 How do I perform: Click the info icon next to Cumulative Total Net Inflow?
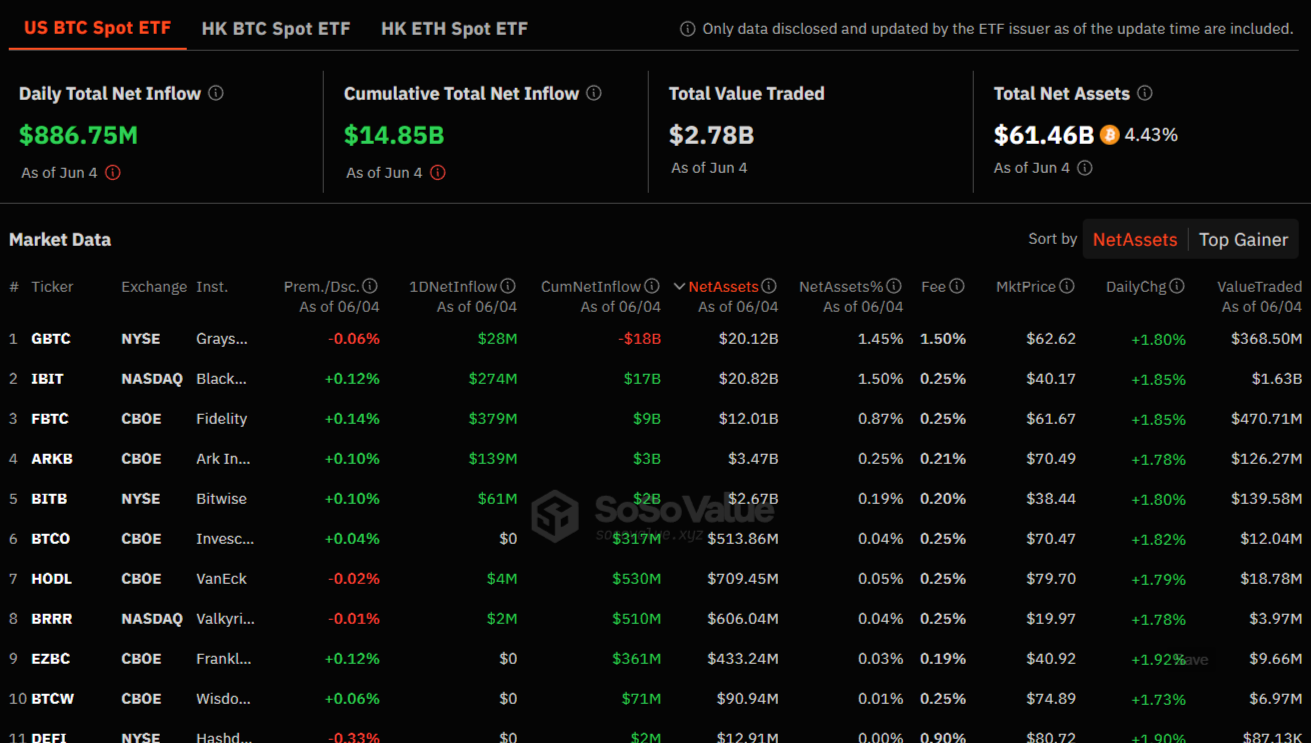(x=594, y=93)
